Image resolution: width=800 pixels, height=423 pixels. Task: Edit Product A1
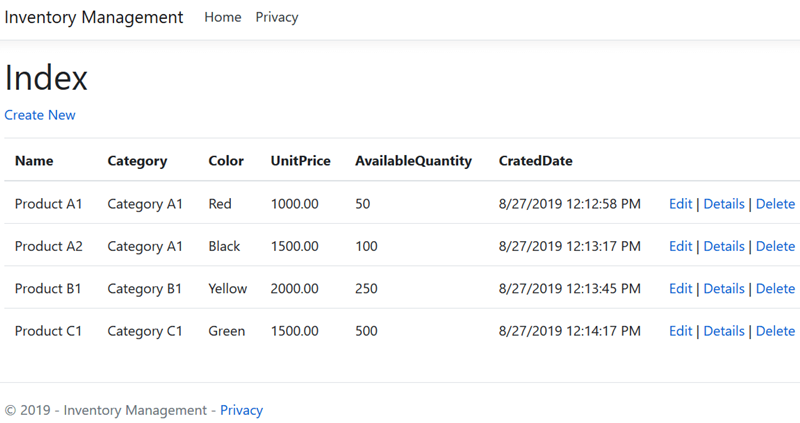tap(680, 204)
